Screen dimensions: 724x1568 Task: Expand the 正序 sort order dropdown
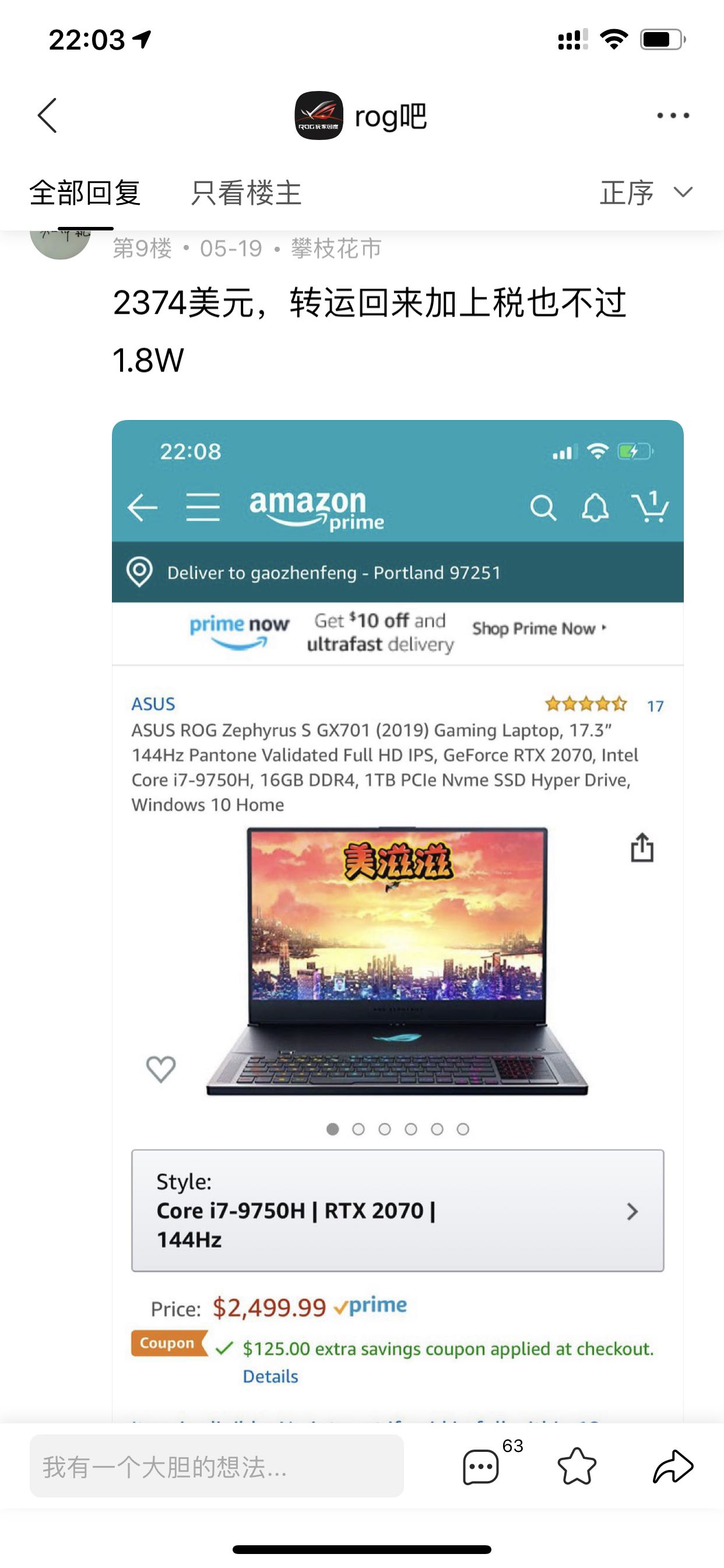coord(646,193)
